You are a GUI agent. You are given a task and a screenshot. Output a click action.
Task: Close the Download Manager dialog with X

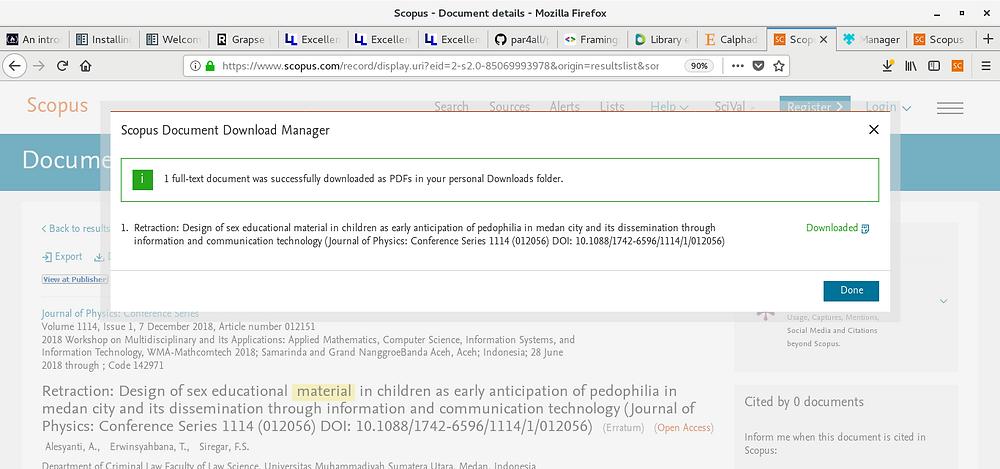pos(874,130)
